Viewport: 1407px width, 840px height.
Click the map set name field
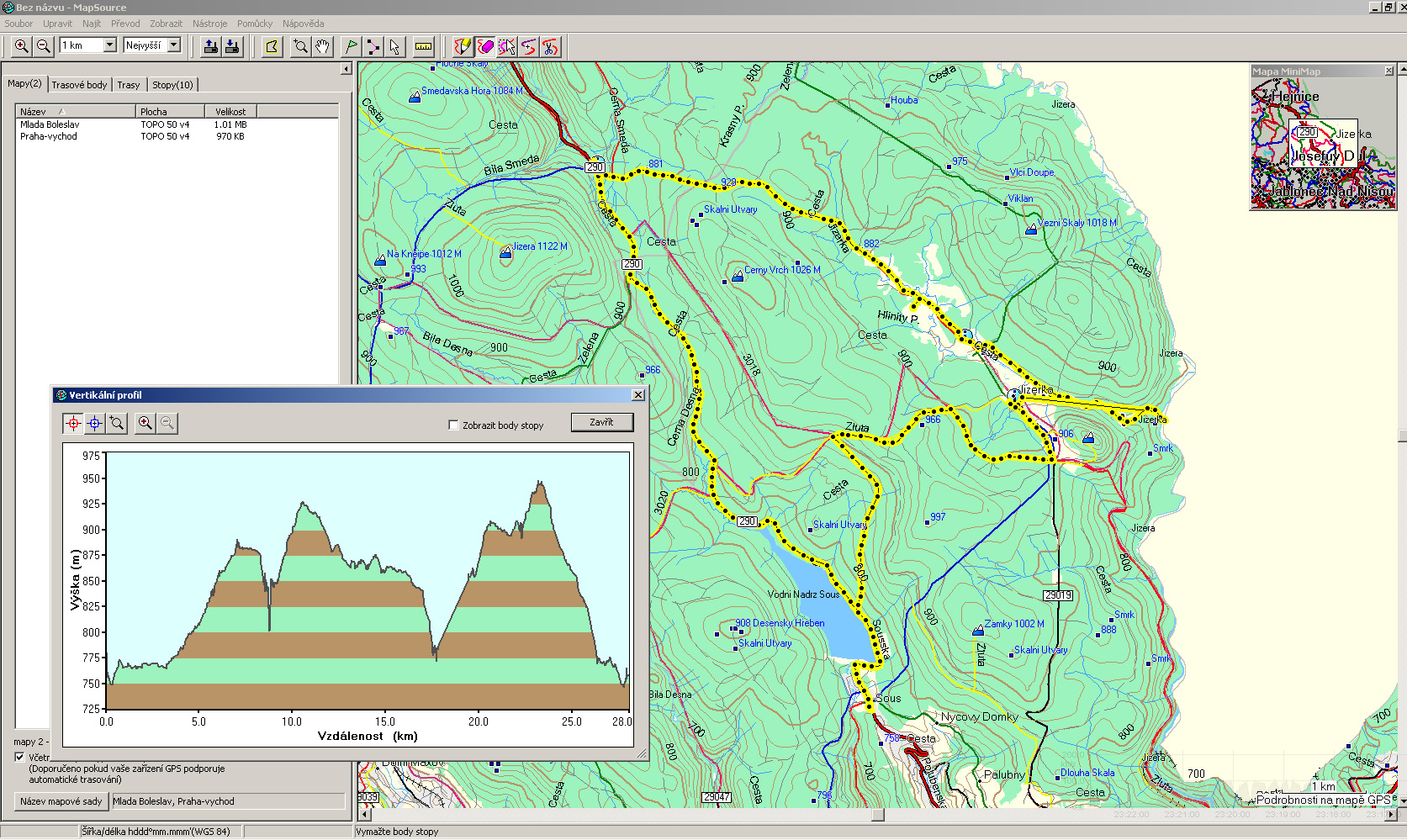(x=228, y=801)
